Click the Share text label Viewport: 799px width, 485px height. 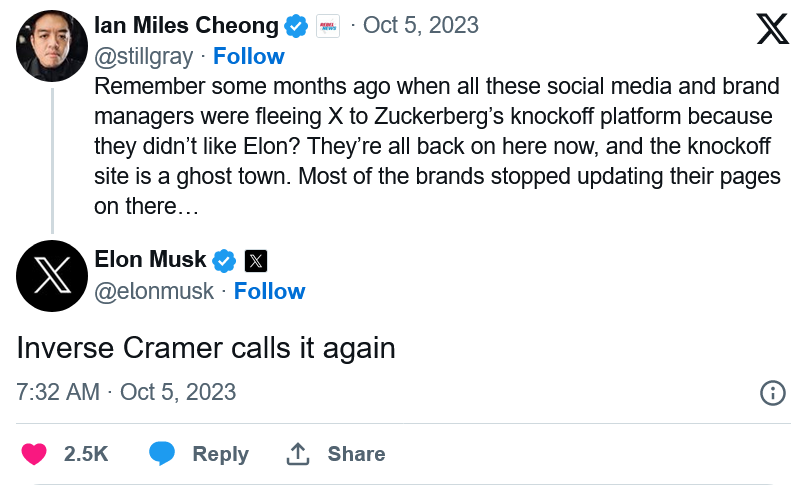coord(356,454)
